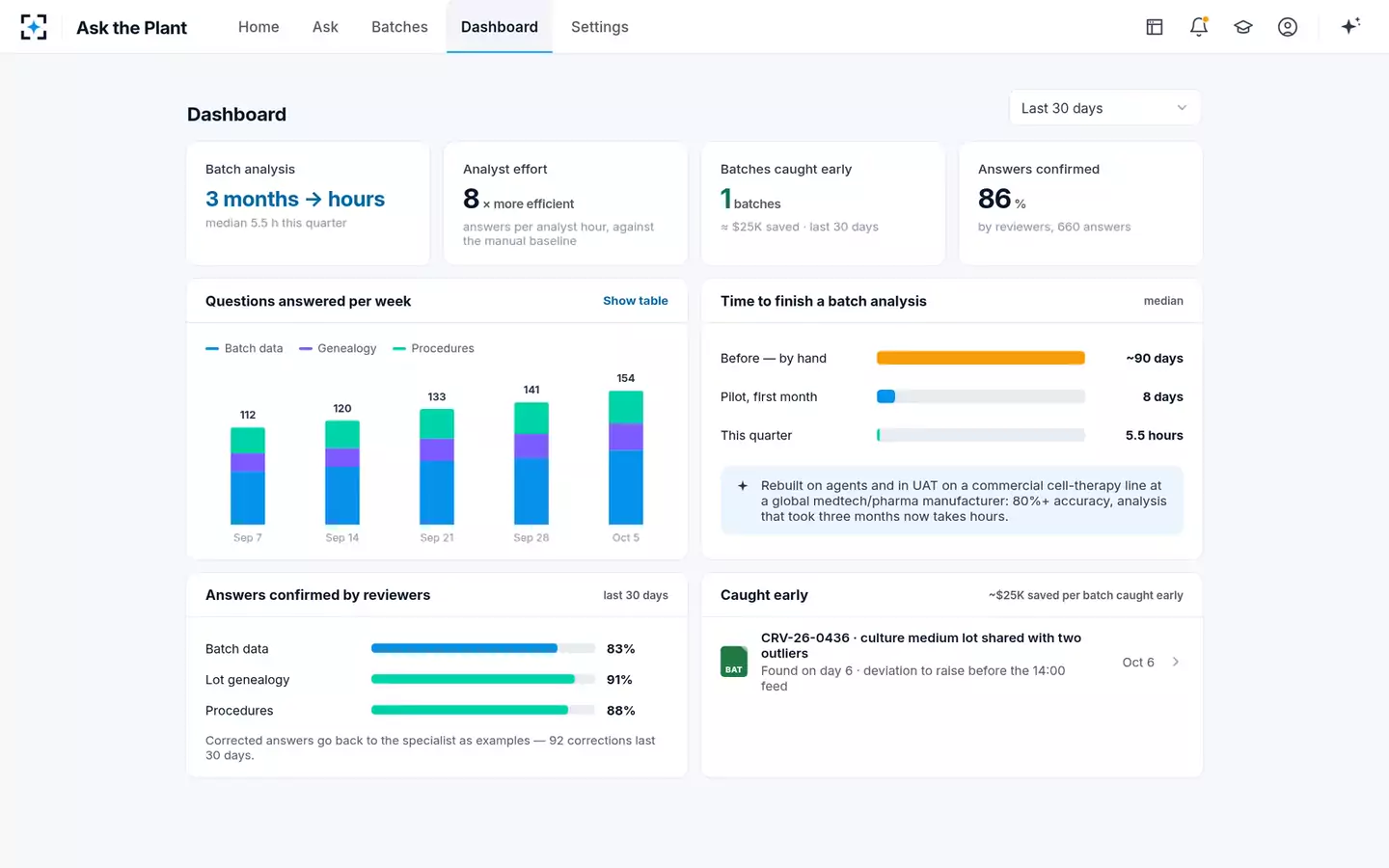The height and width of the screenshot is (868, 1389).
Task: Click the 86 % value
Action: tap(1002, 199)
